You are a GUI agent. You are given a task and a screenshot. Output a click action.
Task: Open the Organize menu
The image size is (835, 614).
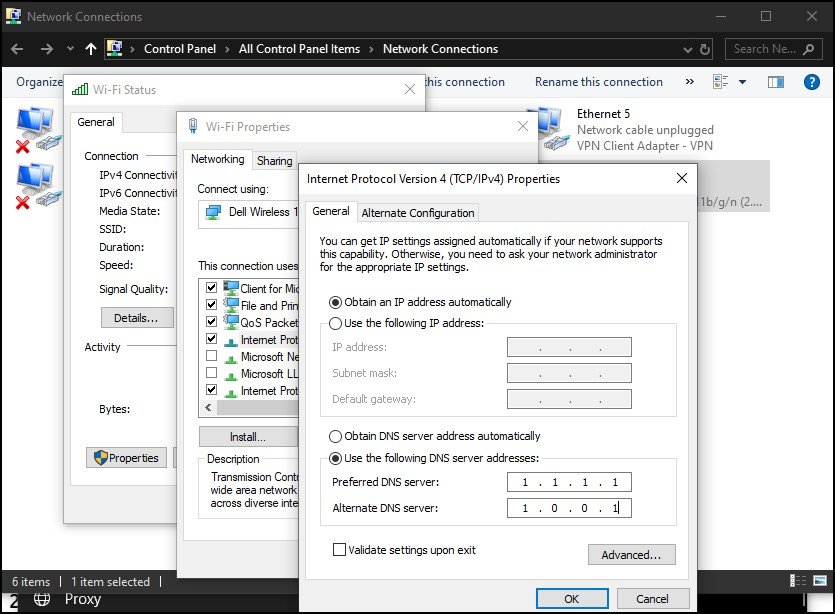pyautogui.click(x=39, y=81)
